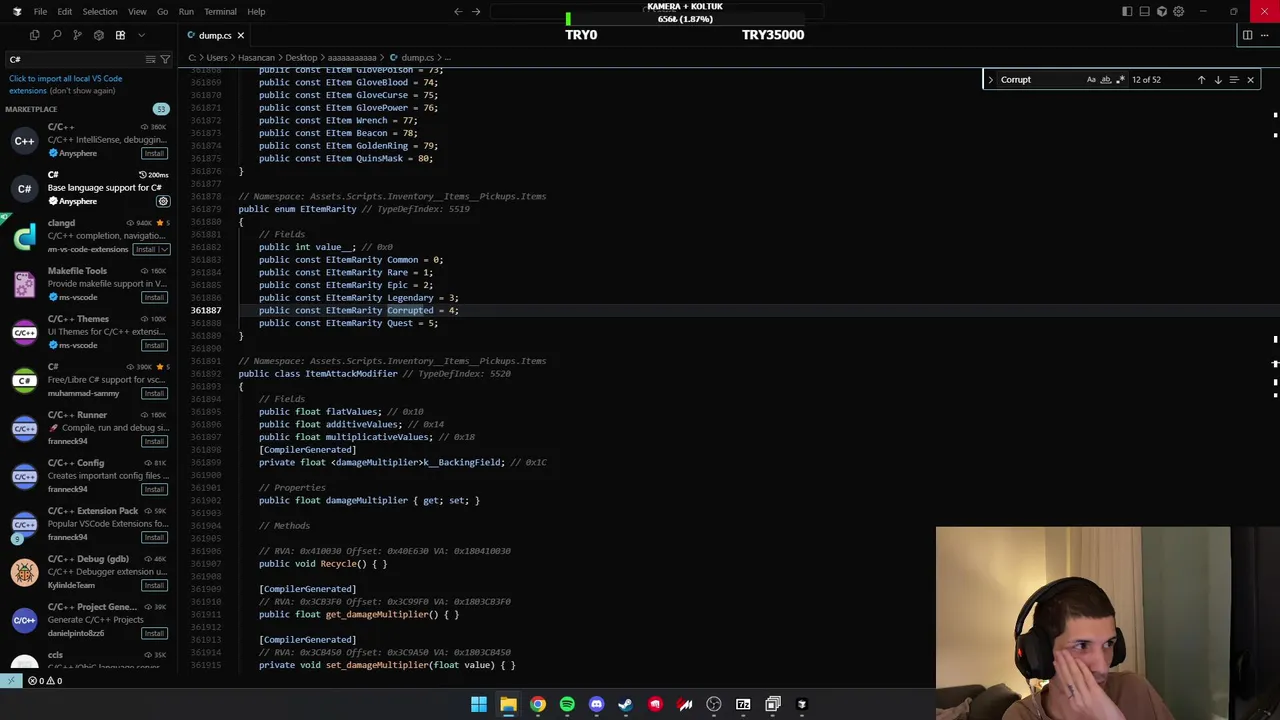The image size is (1280, 720).
Task: Install the Makefile Tools extension
Action: click(153, 297)
